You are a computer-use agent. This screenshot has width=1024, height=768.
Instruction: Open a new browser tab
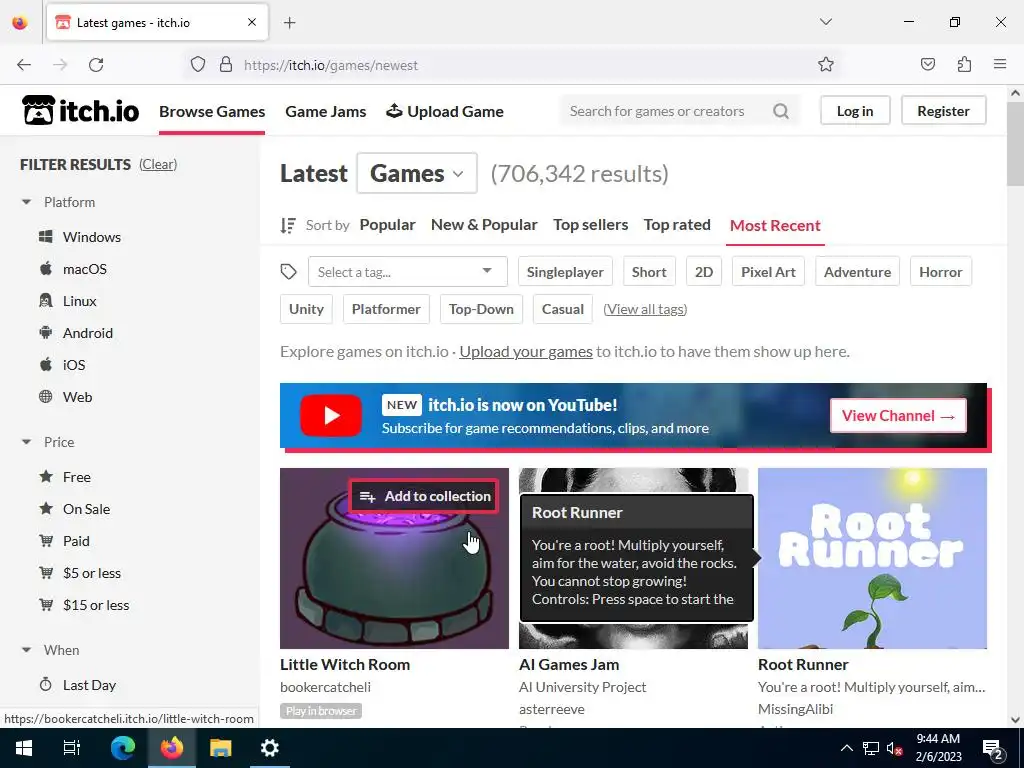pyautogui.click(x=290, y=23)
